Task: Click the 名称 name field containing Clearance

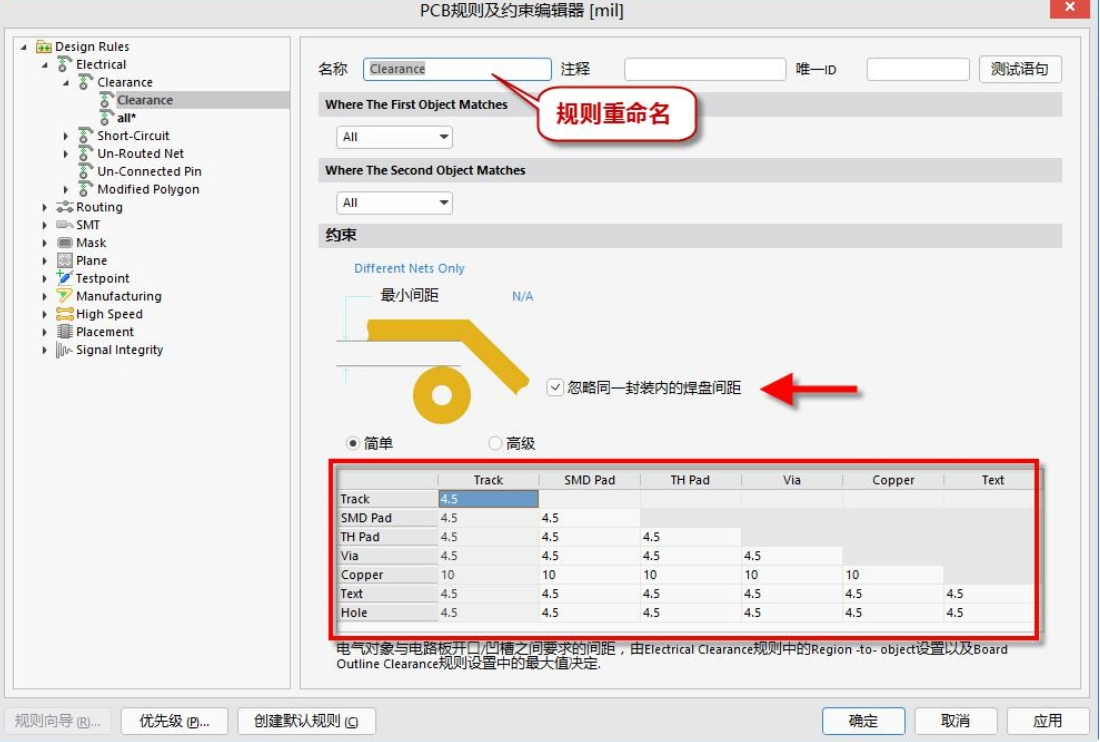Action: [x=457, y=69]
